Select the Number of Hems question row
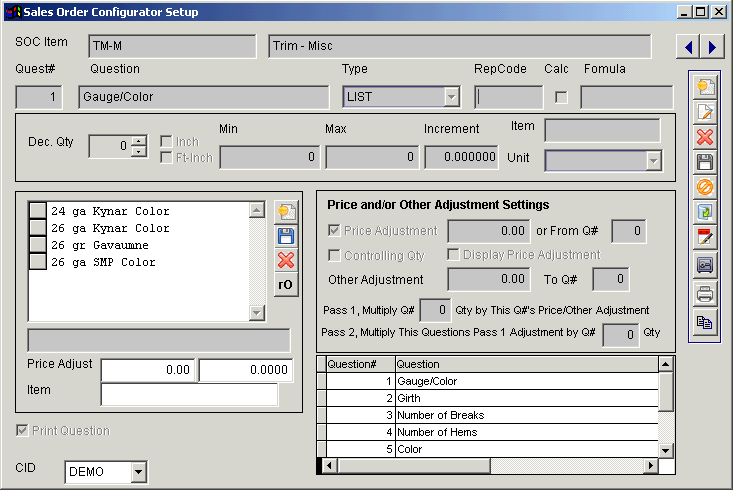 point(525,432)
